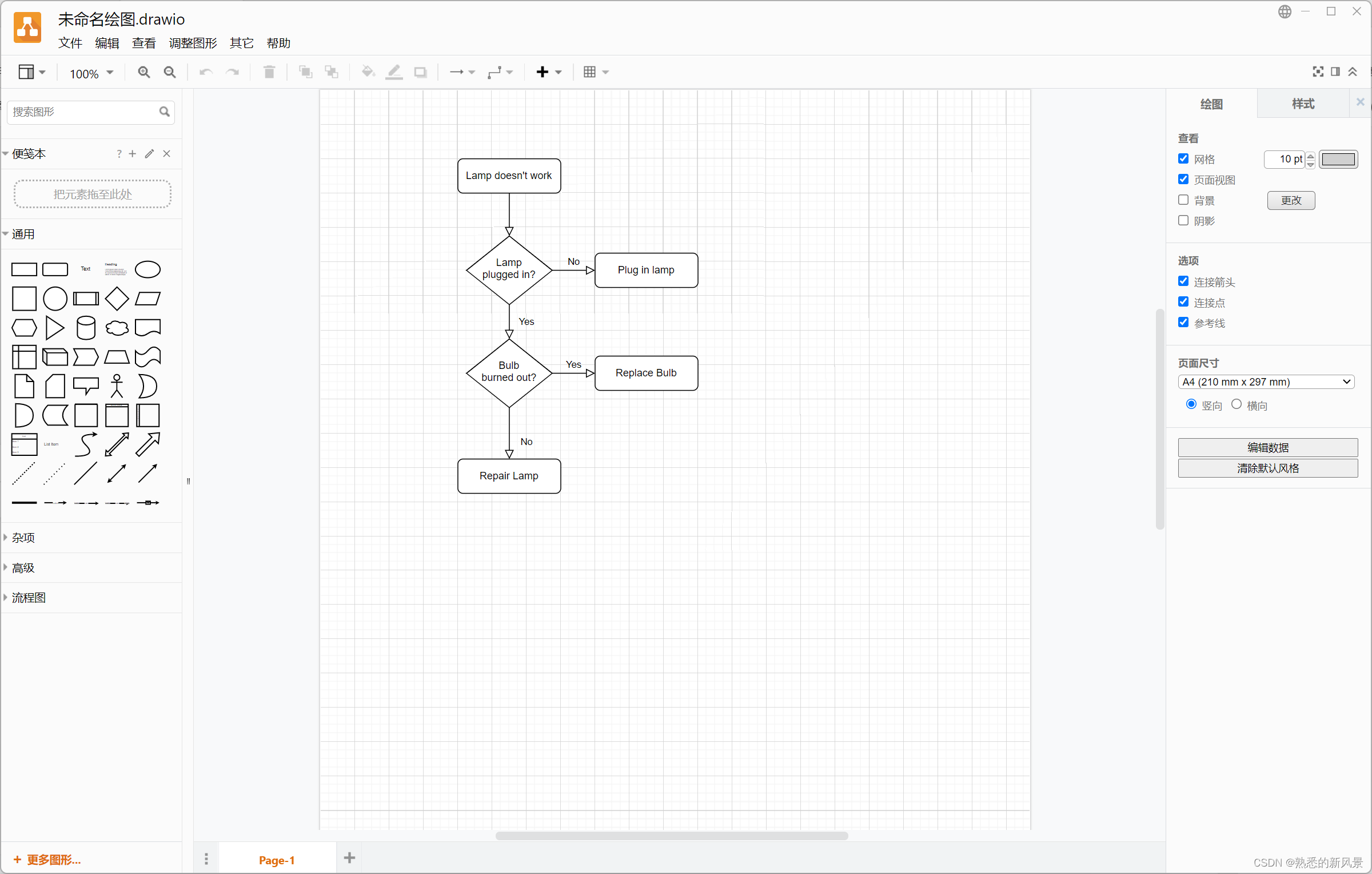1372x874 pixels.
Task: Select the 横向 landscape radio button
Action: pyautogui.click(x=1237, y=404)
